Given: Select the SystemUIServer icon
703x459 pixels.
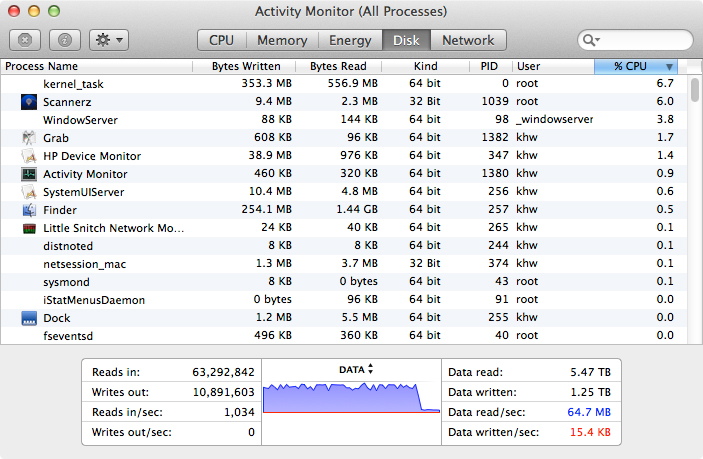Looking at the screenshot, I should click(x=29, y=192).
